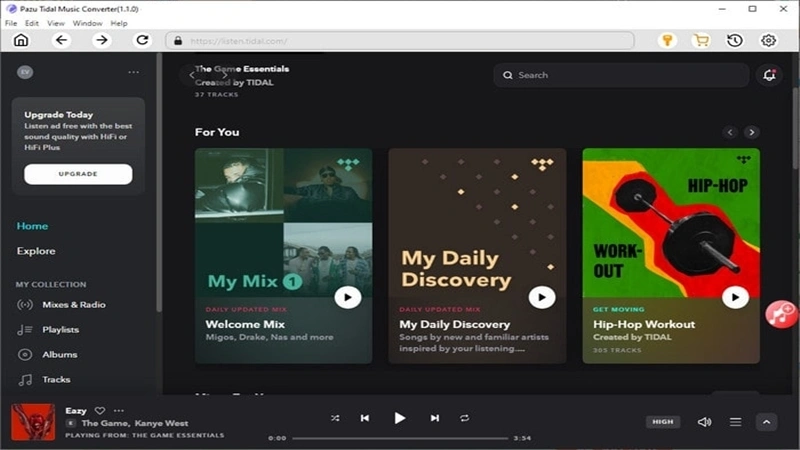Toggle shuffle playback
The width and height of the screenshot is (800, 450).
(335, 418)
